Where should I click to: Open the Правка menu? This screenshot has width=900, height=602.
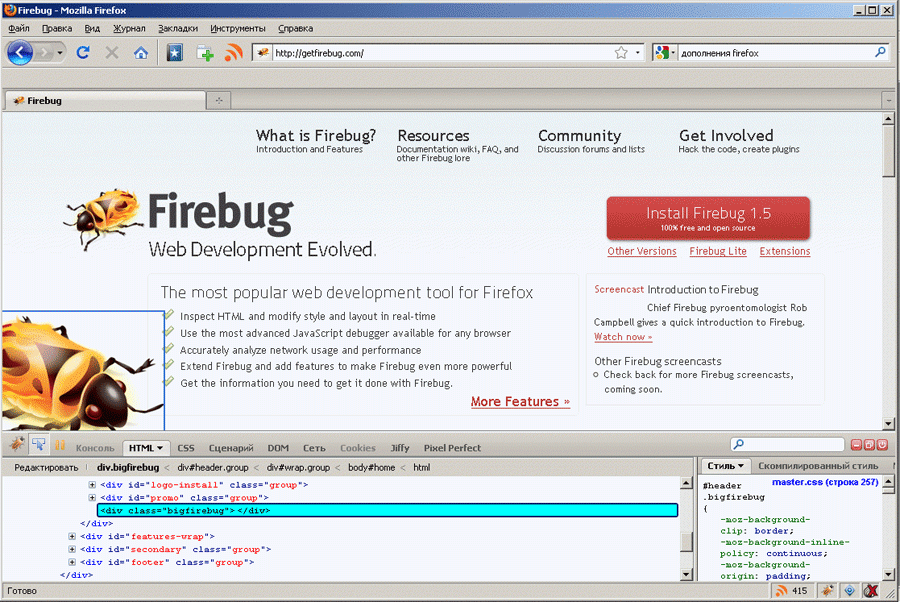57,28
